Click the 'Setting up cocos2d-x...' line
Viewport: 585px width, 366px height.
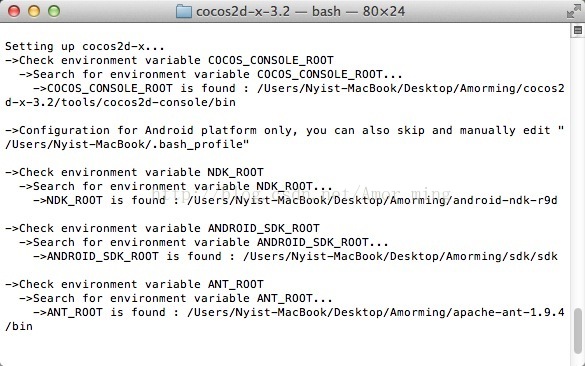point(85,47)
